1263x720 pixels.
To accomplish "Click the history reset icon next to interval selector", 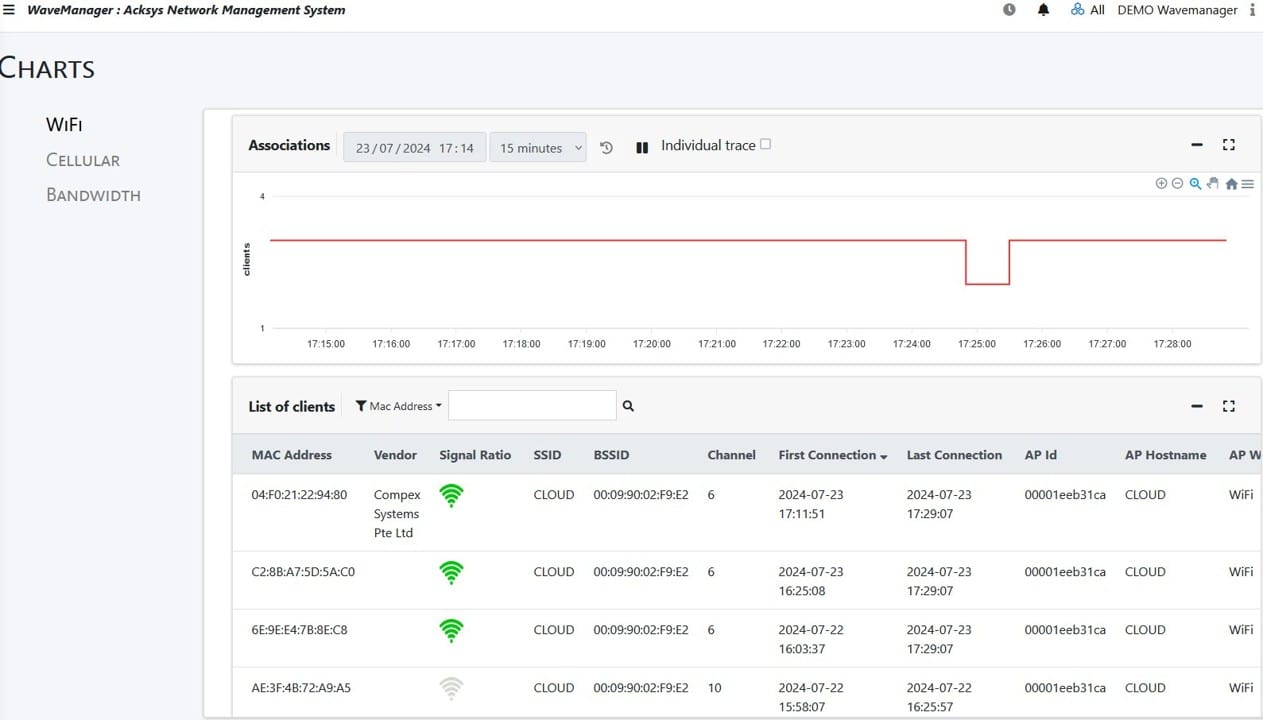I will click(606, 146).
